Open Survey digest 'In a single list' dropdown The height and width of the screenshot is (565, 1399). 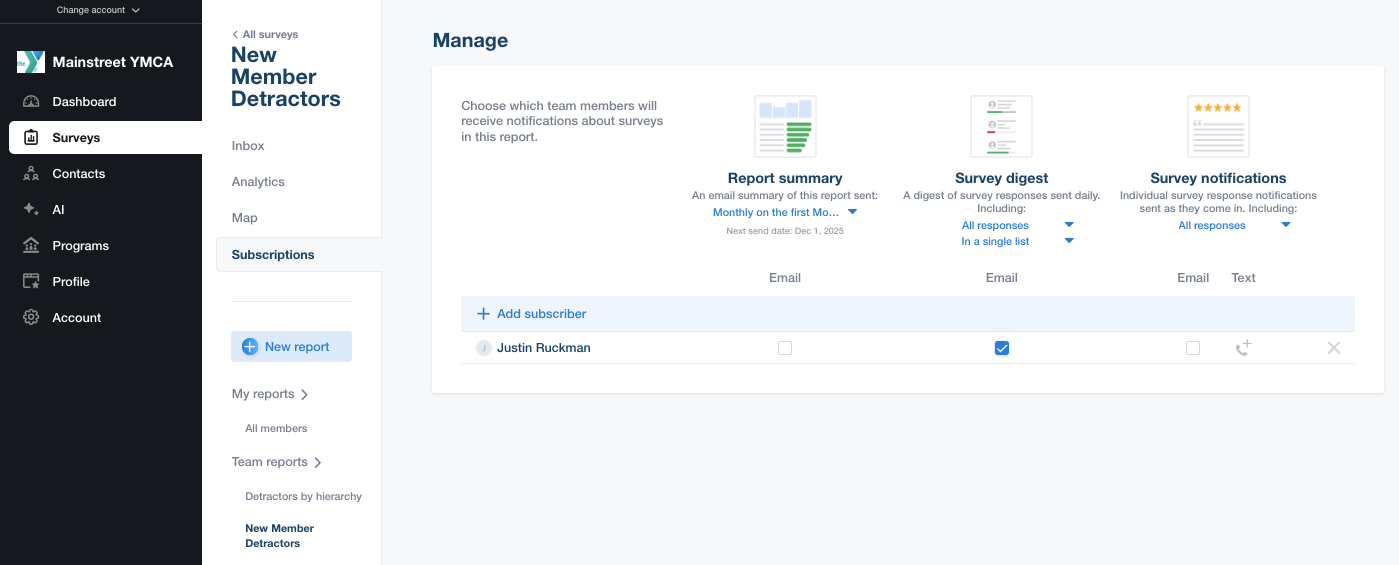pos(1017,241)
